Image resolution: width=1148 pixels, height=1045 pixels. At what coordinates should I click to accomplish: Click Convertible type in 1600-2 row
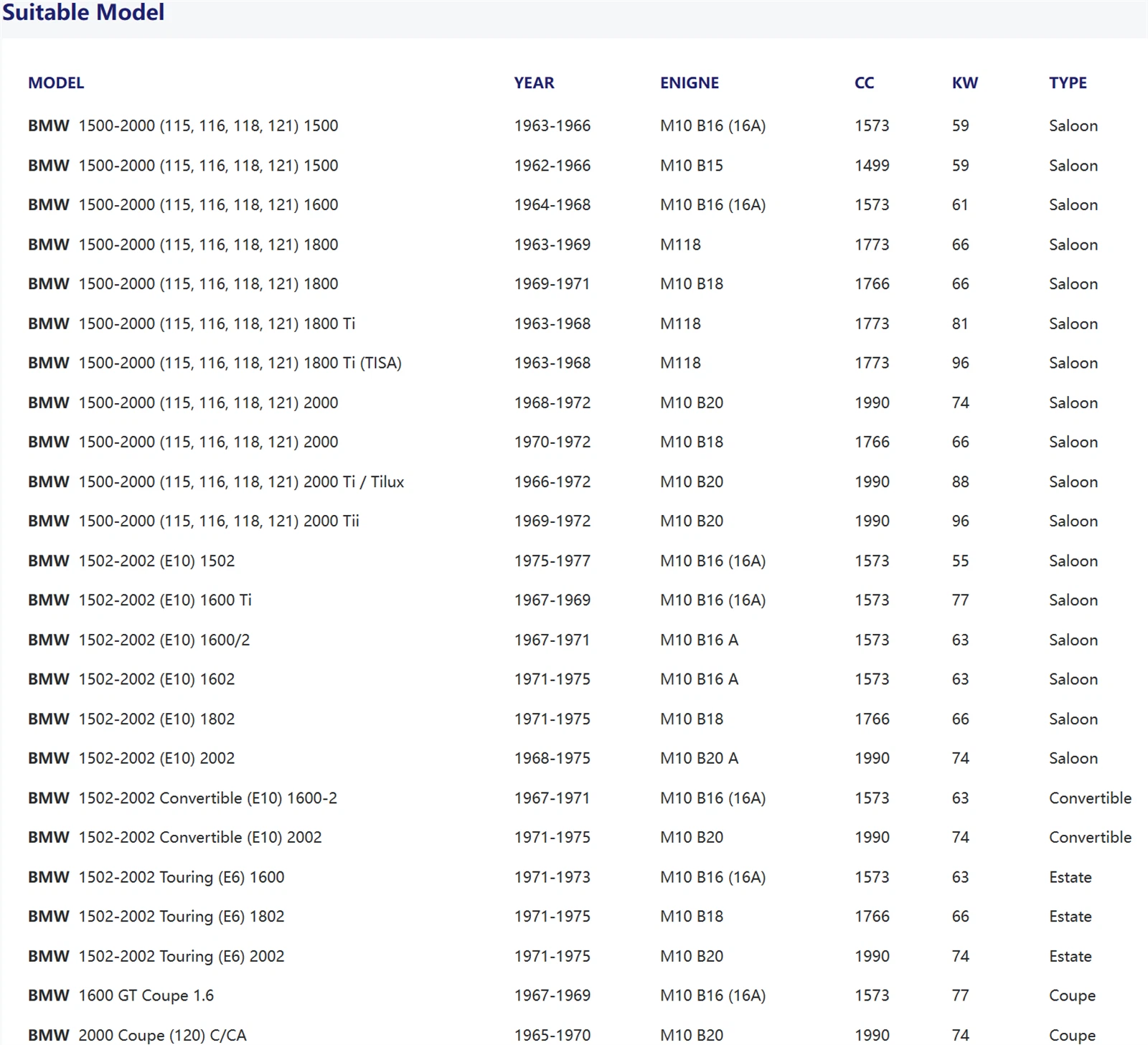tap(1090, 798)
